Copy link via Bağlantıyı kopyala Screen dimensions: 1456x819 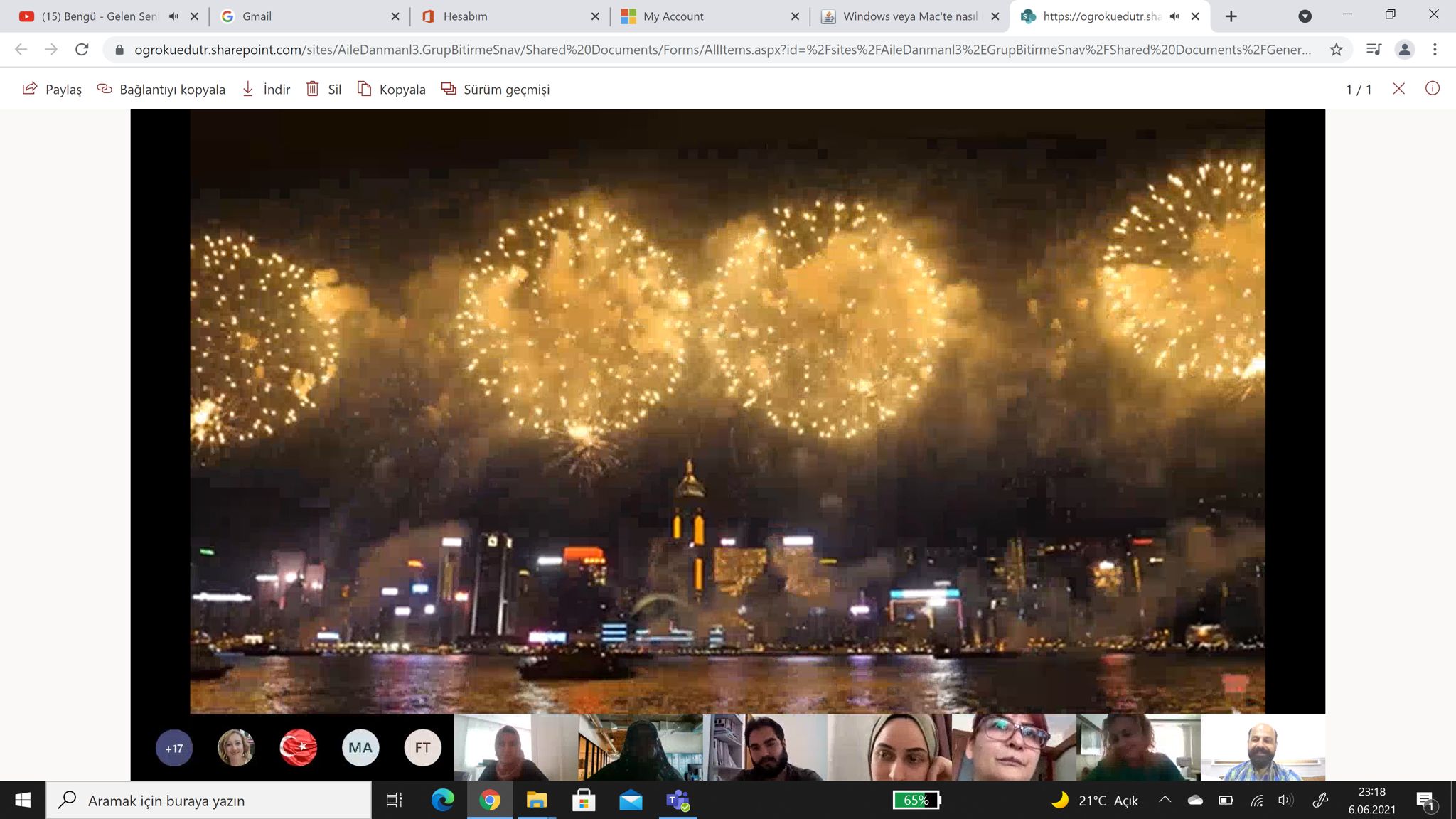coord(161,89)
